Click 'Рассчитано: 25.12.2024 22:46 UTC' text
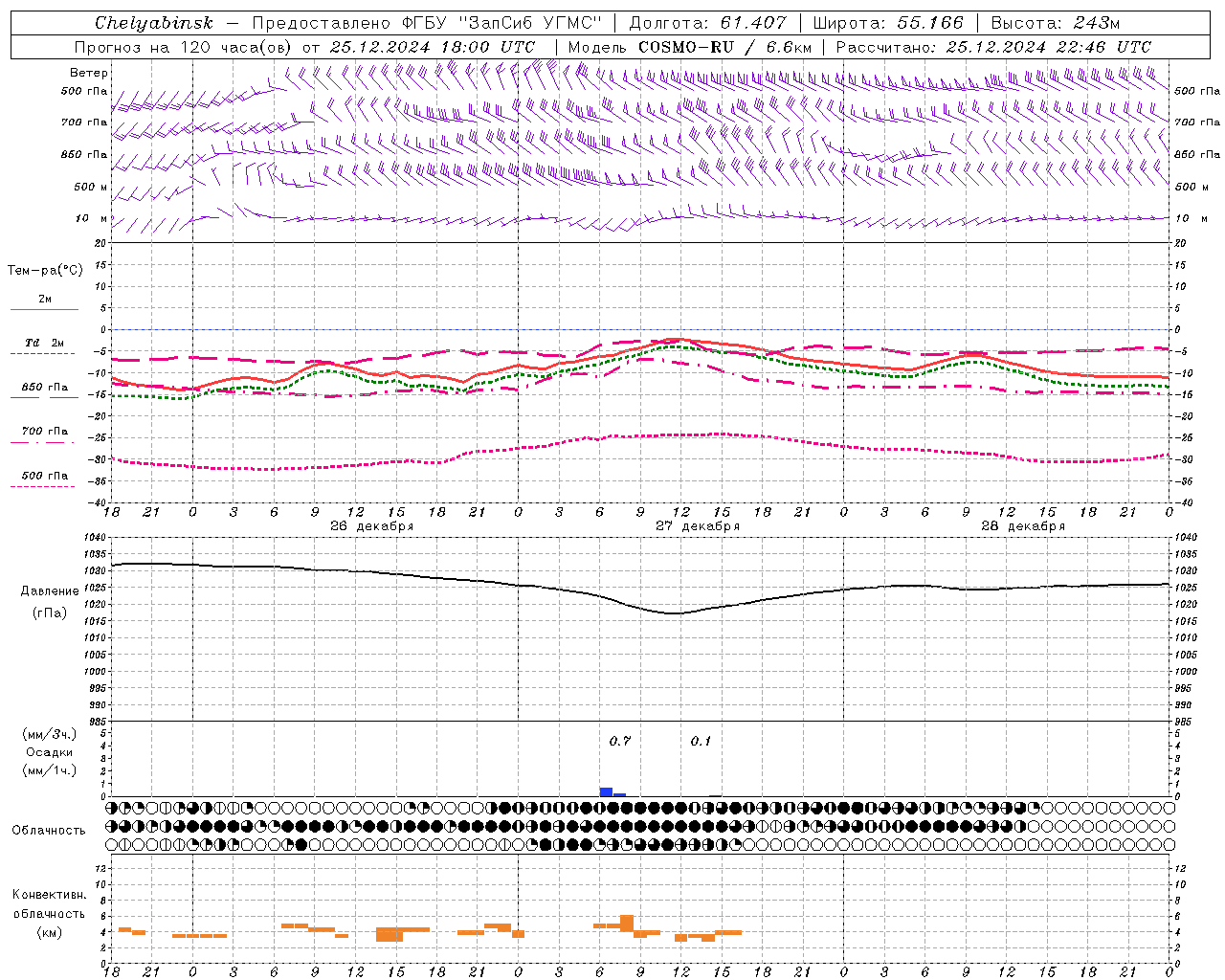The width and height of the screenshot is (1225, 980). click(993, 47)
